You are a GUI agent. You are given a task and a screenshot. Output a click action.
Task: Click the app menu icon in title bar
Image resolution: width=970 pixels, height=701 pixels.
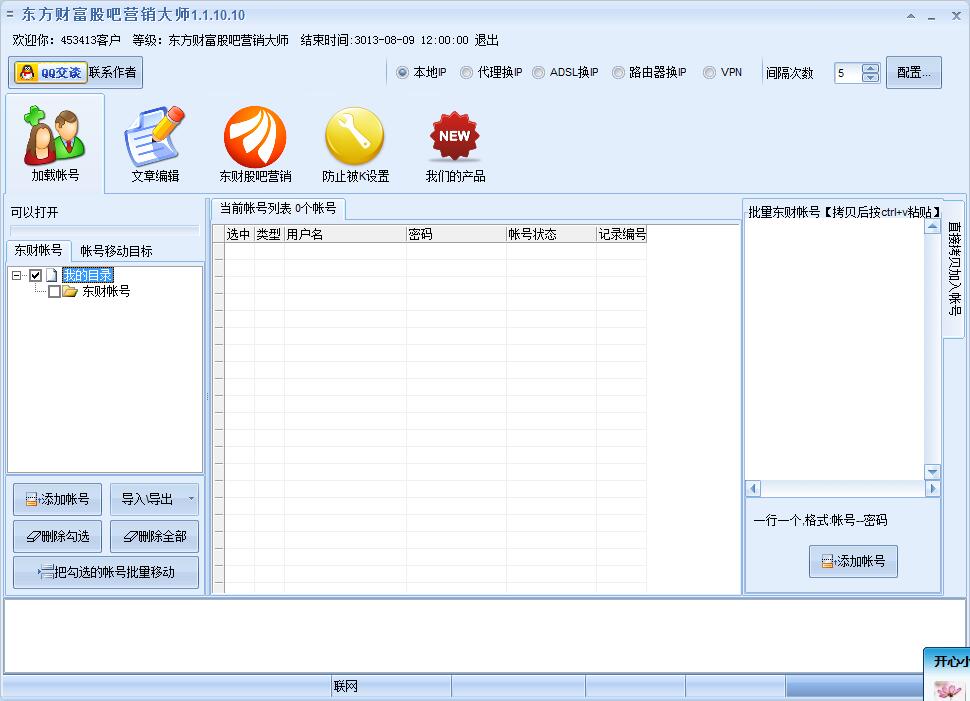point(9,13)
